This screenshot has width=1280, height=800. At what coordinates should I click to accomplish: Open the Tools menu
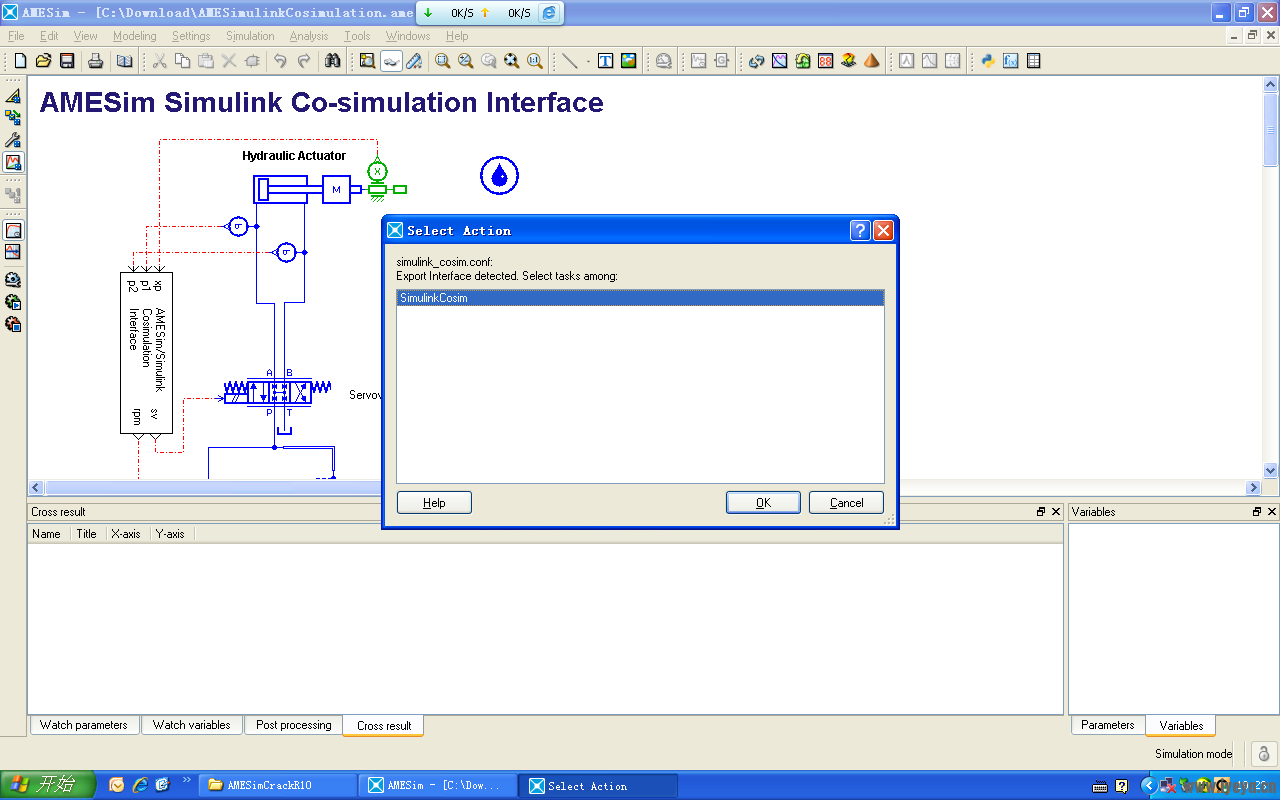pyautogui.click(x=357, y=36)
